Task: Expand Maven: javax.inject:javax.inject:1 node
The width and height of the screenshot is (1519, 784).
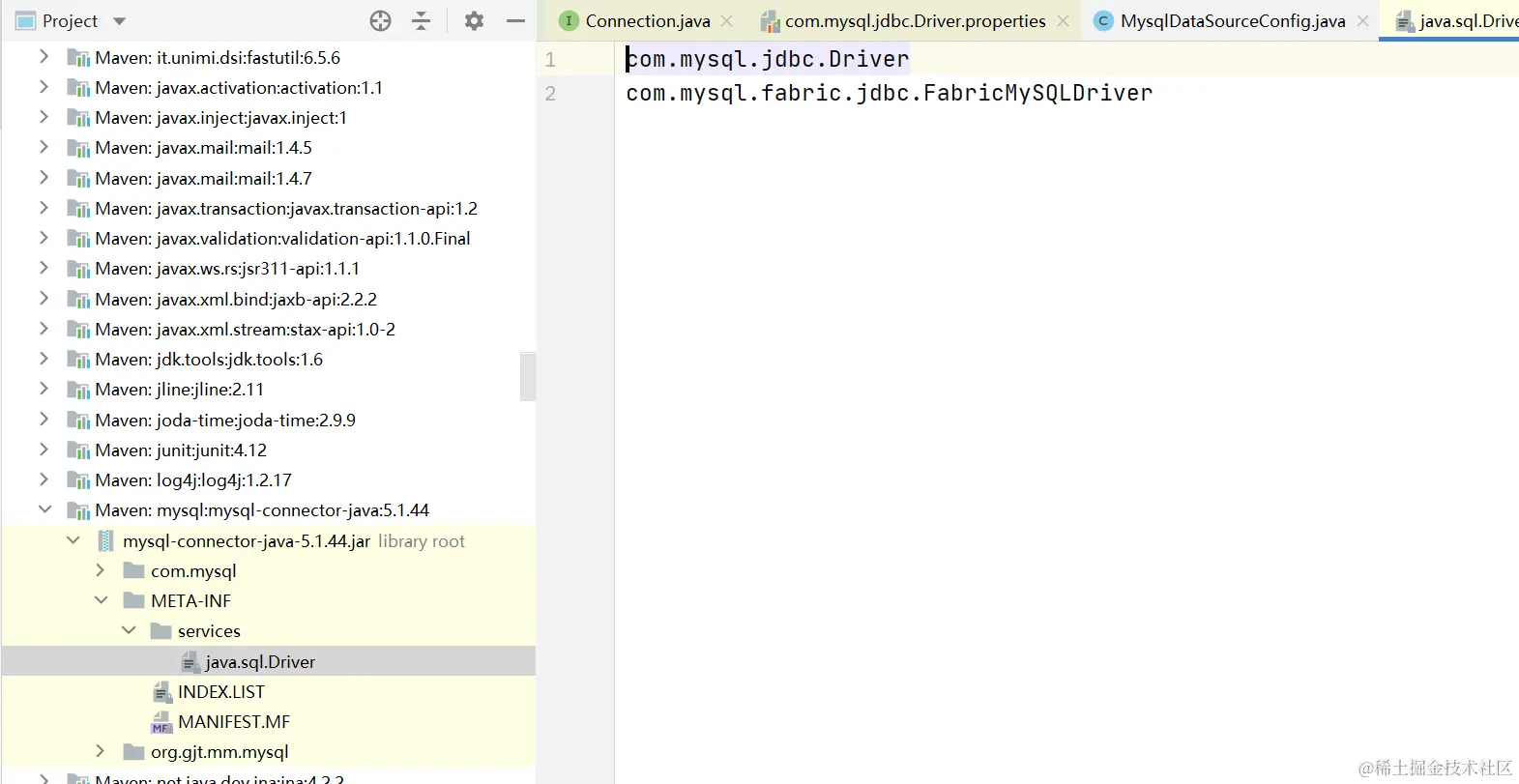Action: [x=44, y=117]
